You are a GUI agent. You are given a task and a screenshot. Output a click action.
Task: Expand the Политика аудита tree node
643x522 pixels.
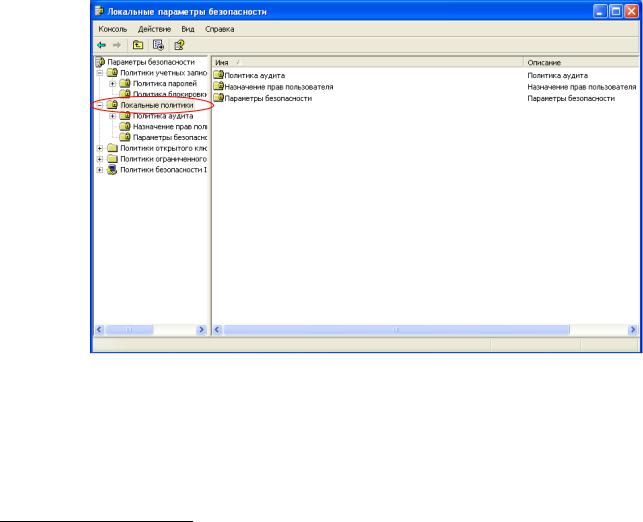tap(112, 116)
